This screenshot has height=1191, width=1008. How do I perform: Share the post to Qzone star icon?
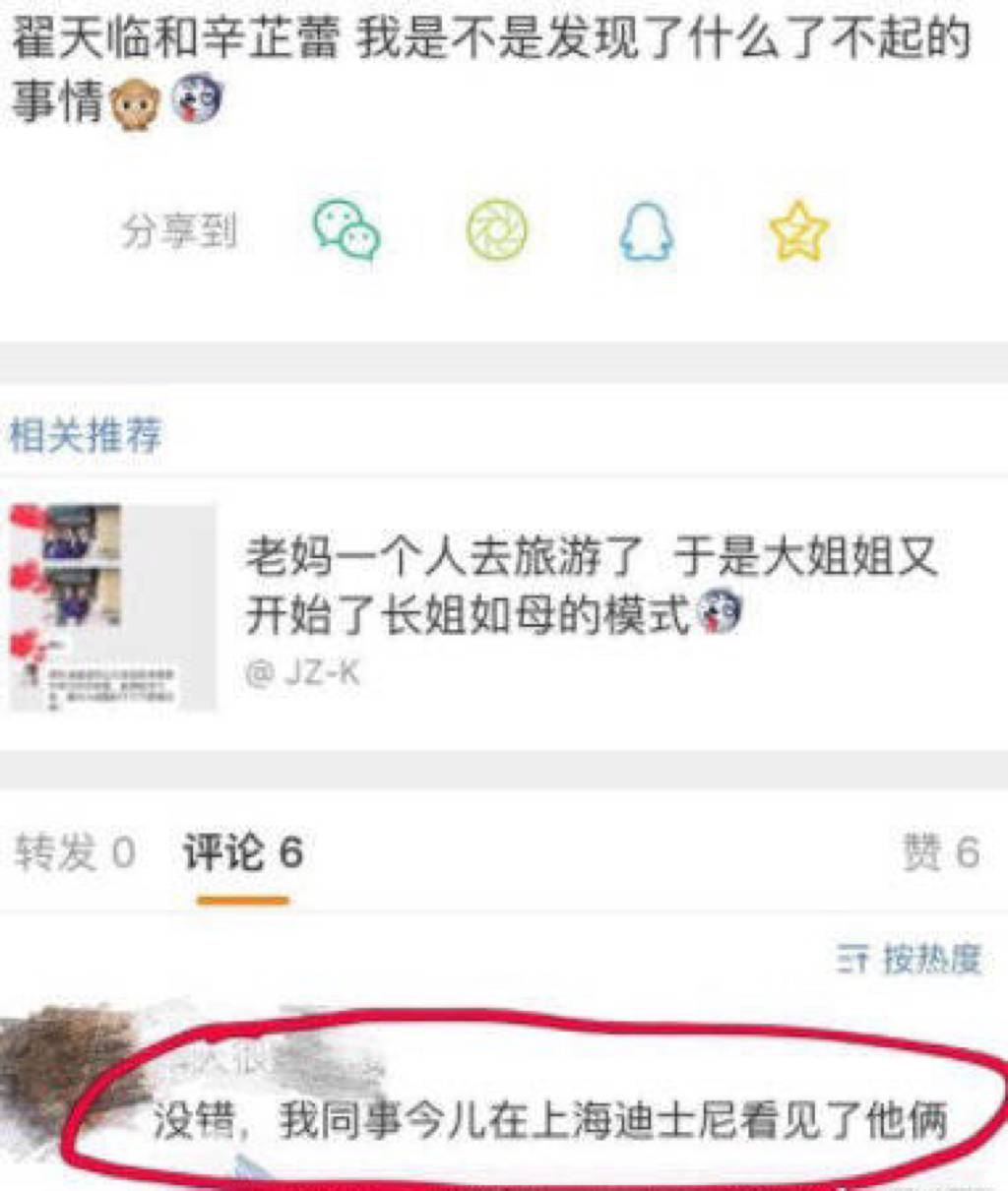point(798,230)
